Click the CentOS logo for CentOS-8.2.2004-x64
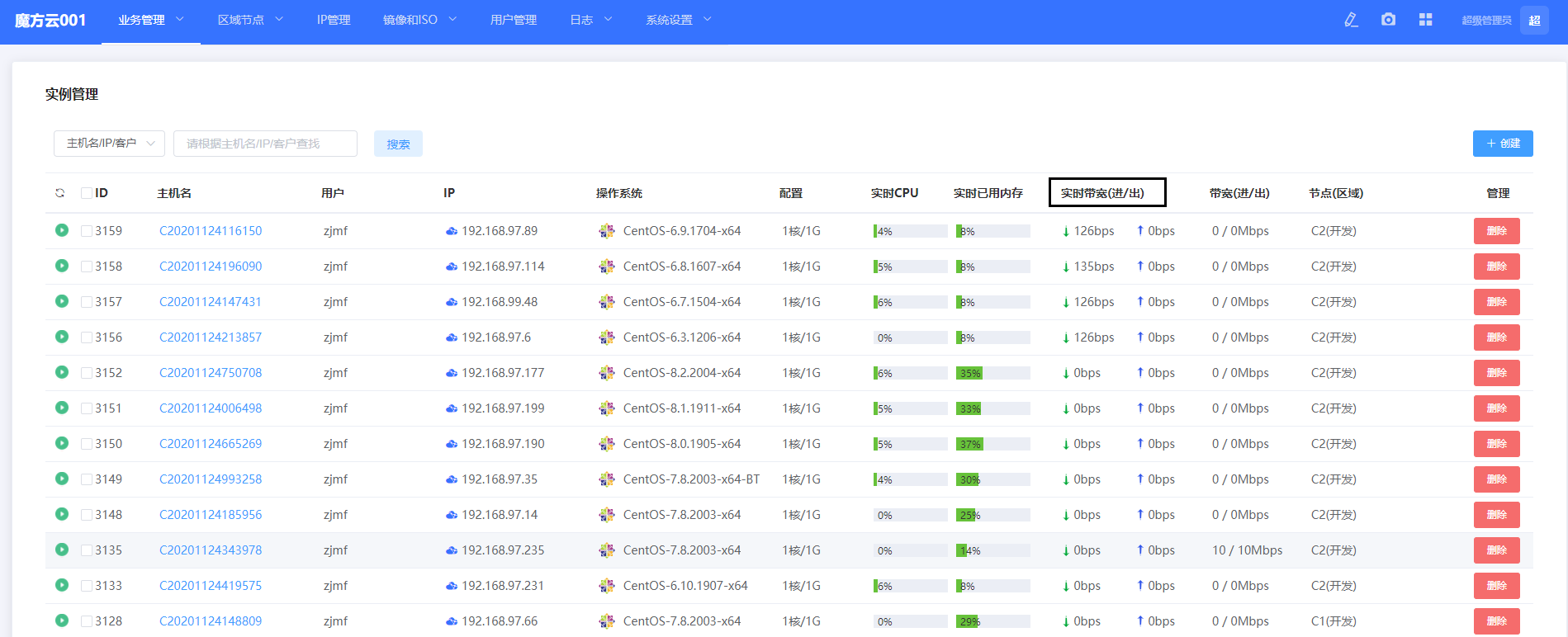1568x637 pixels. click(x=607, y=373)
